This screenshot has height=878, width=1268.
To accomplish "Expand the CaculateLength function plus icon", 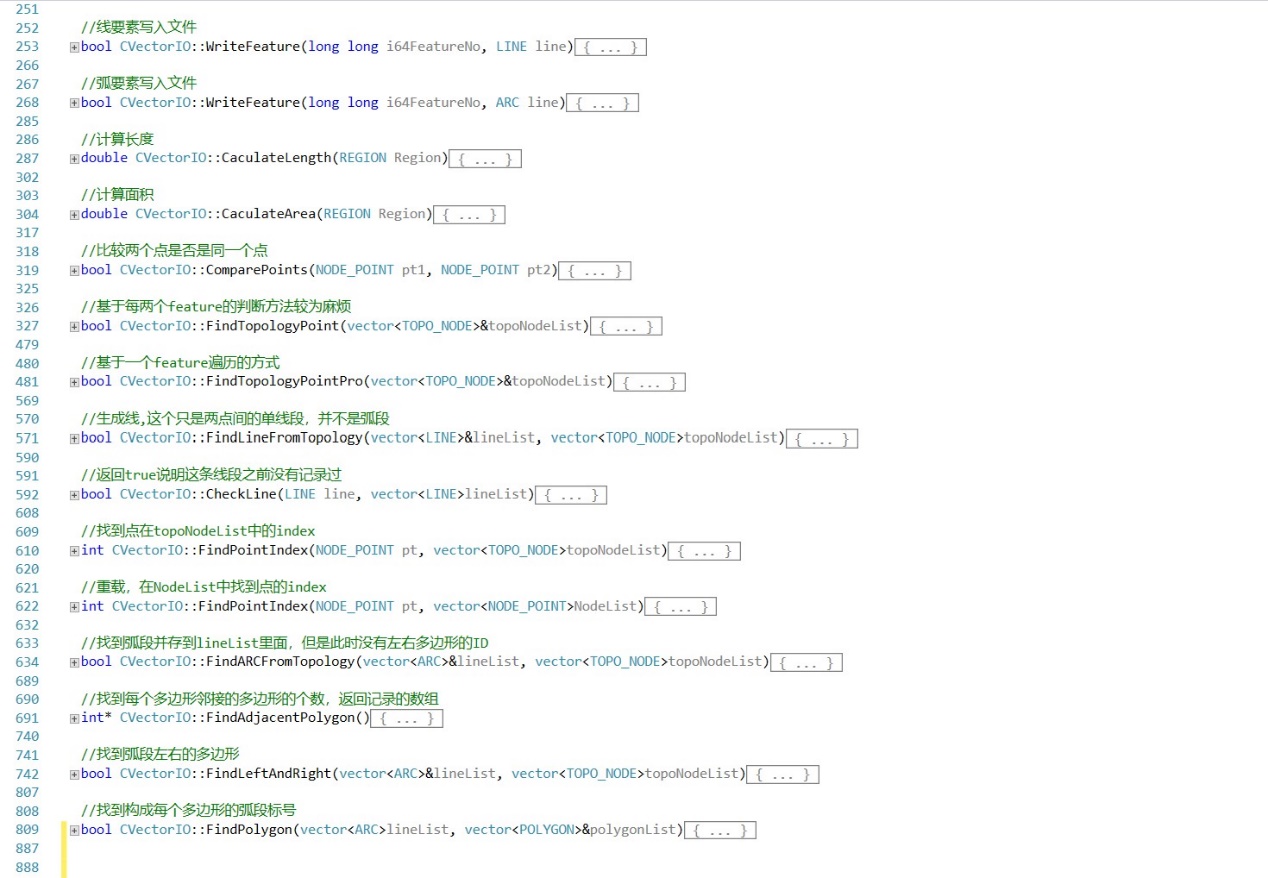I will tap(74, 159).
